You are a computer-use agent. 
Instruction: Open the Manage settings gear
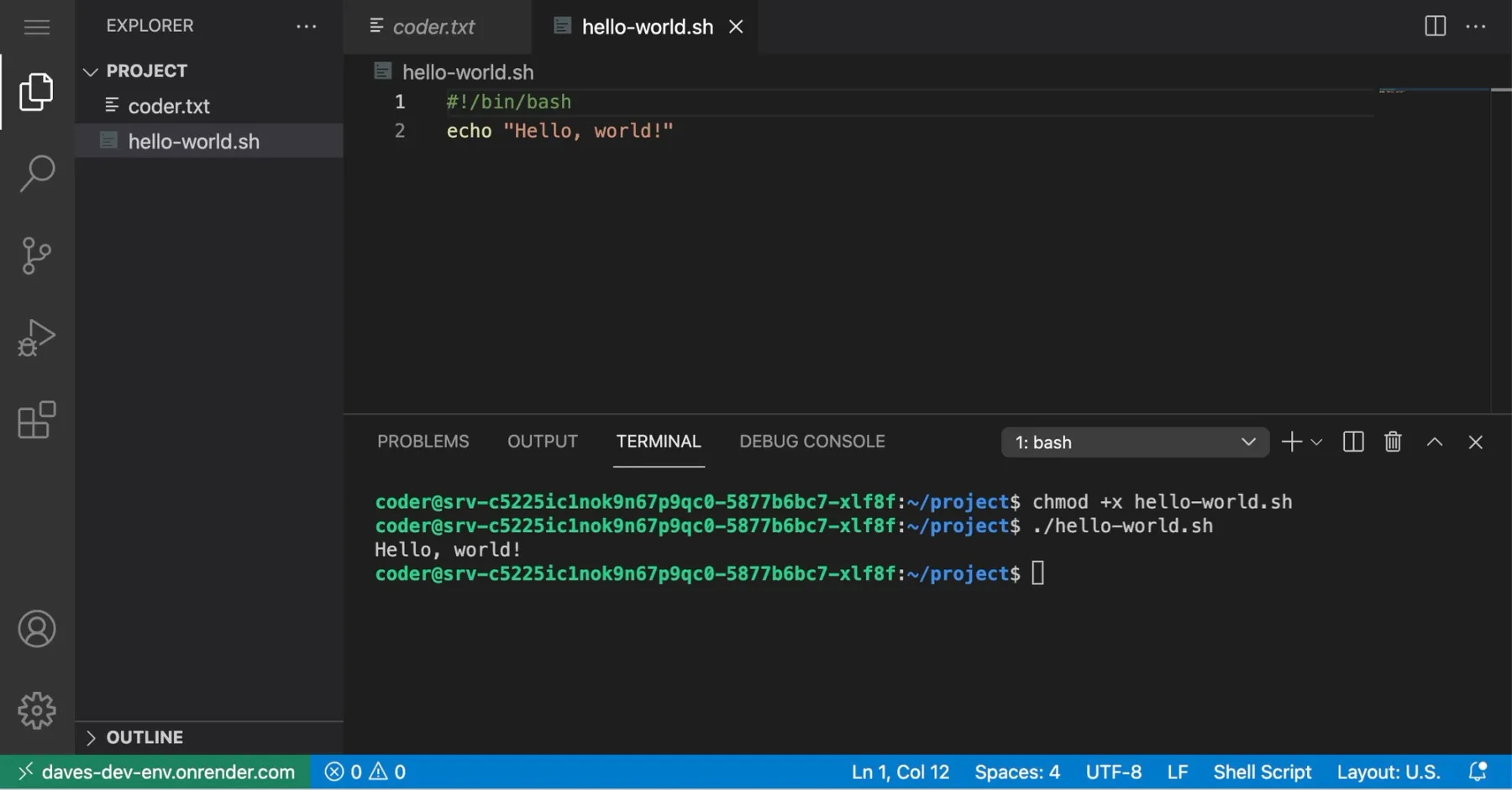[36, 709]
